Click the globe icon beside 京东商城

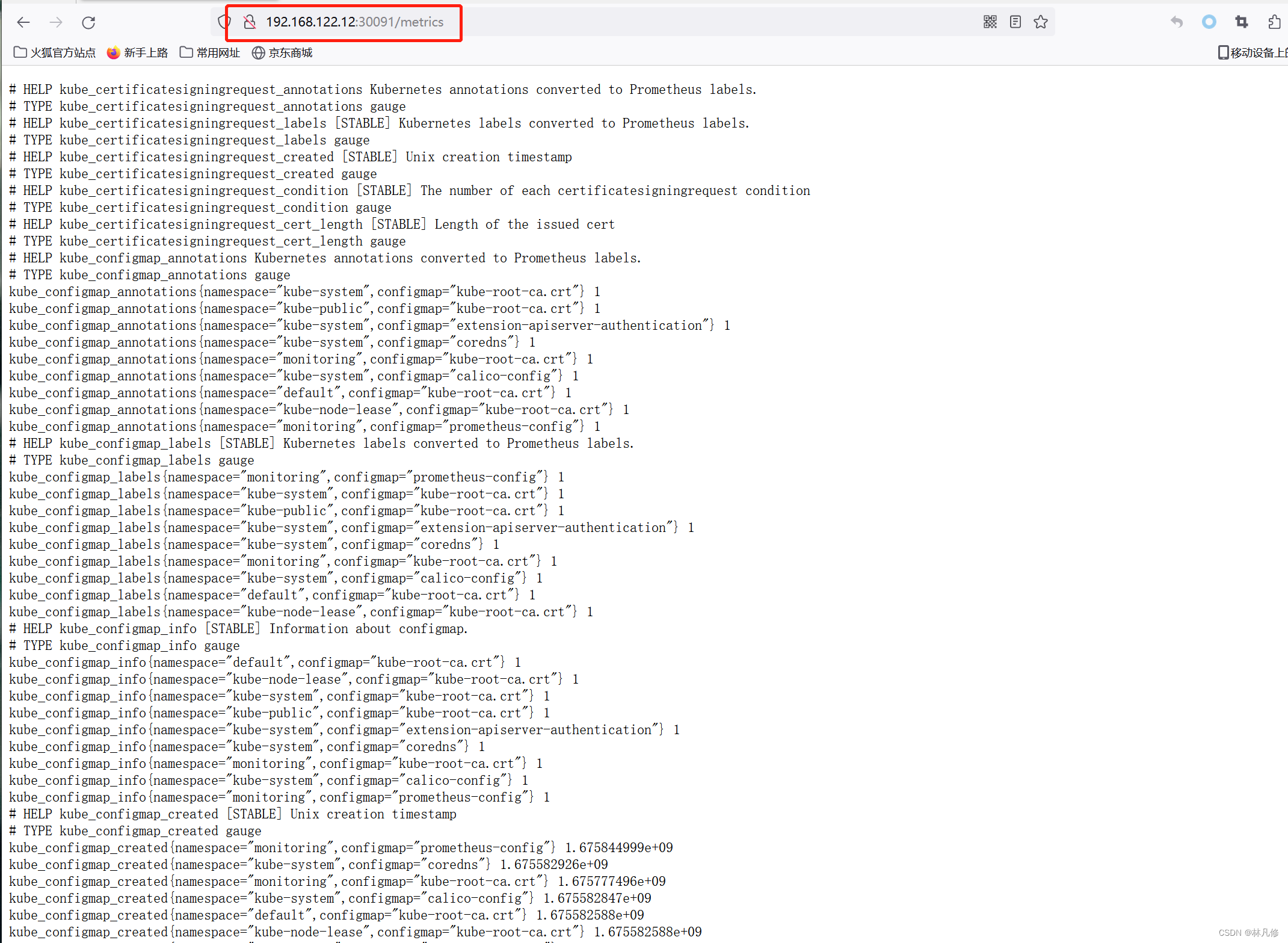coord(258,52)
